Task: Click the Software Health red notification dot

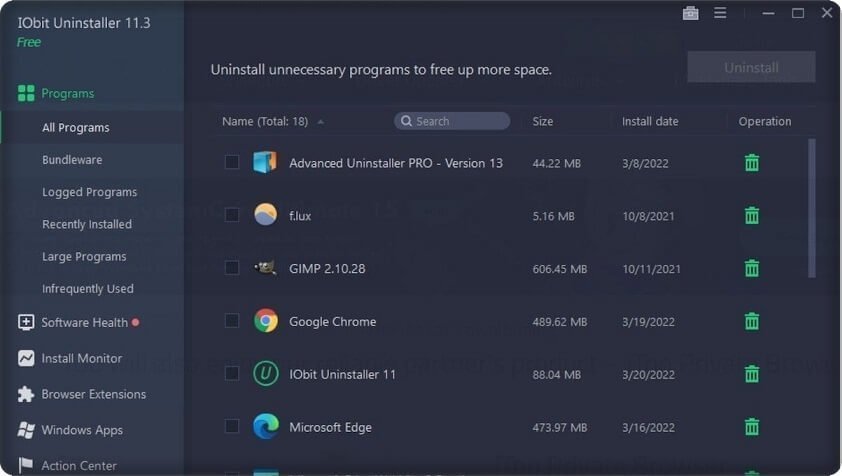Action: 135,322
